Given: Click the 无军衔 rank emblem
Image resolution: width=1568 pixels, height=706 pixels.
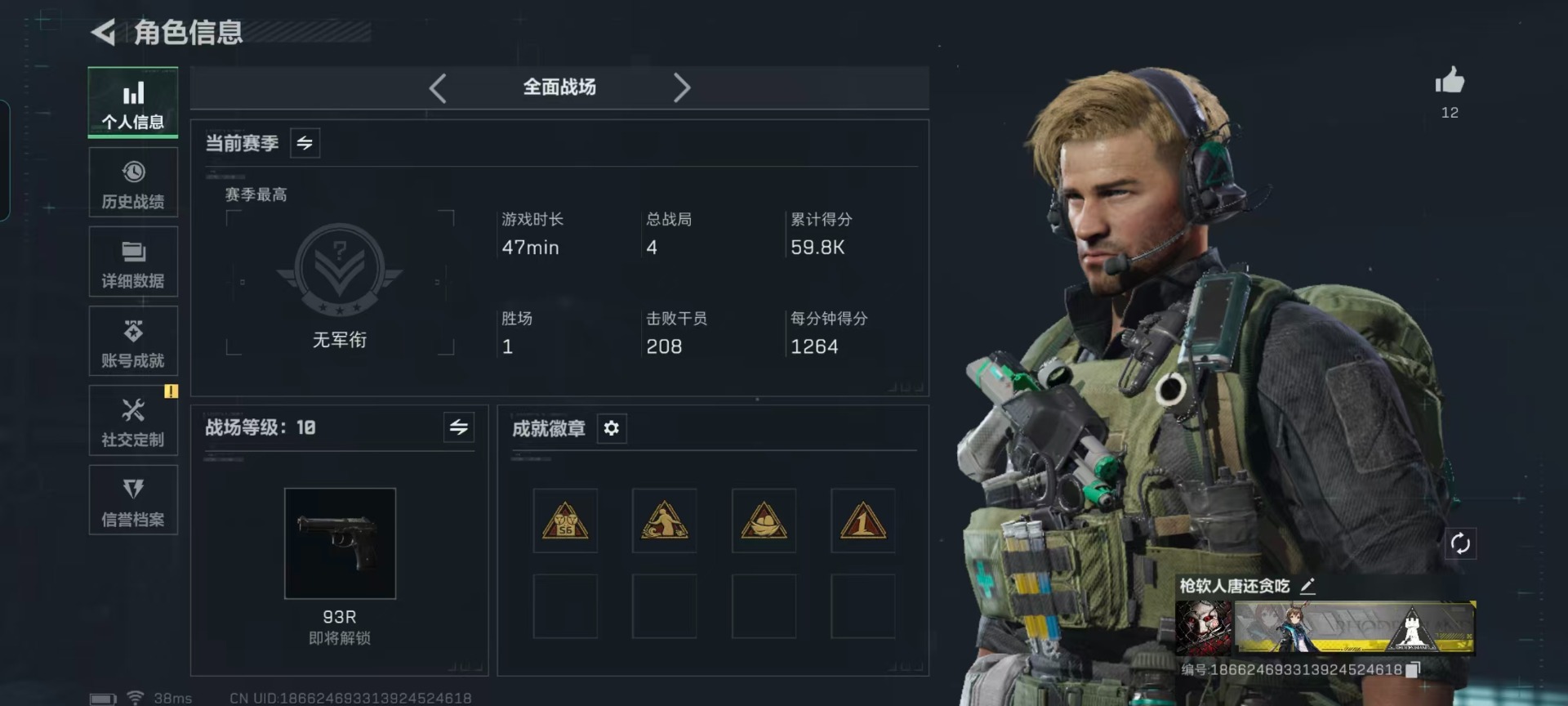Looking at the screenshot, I should [x=340, y=271].
